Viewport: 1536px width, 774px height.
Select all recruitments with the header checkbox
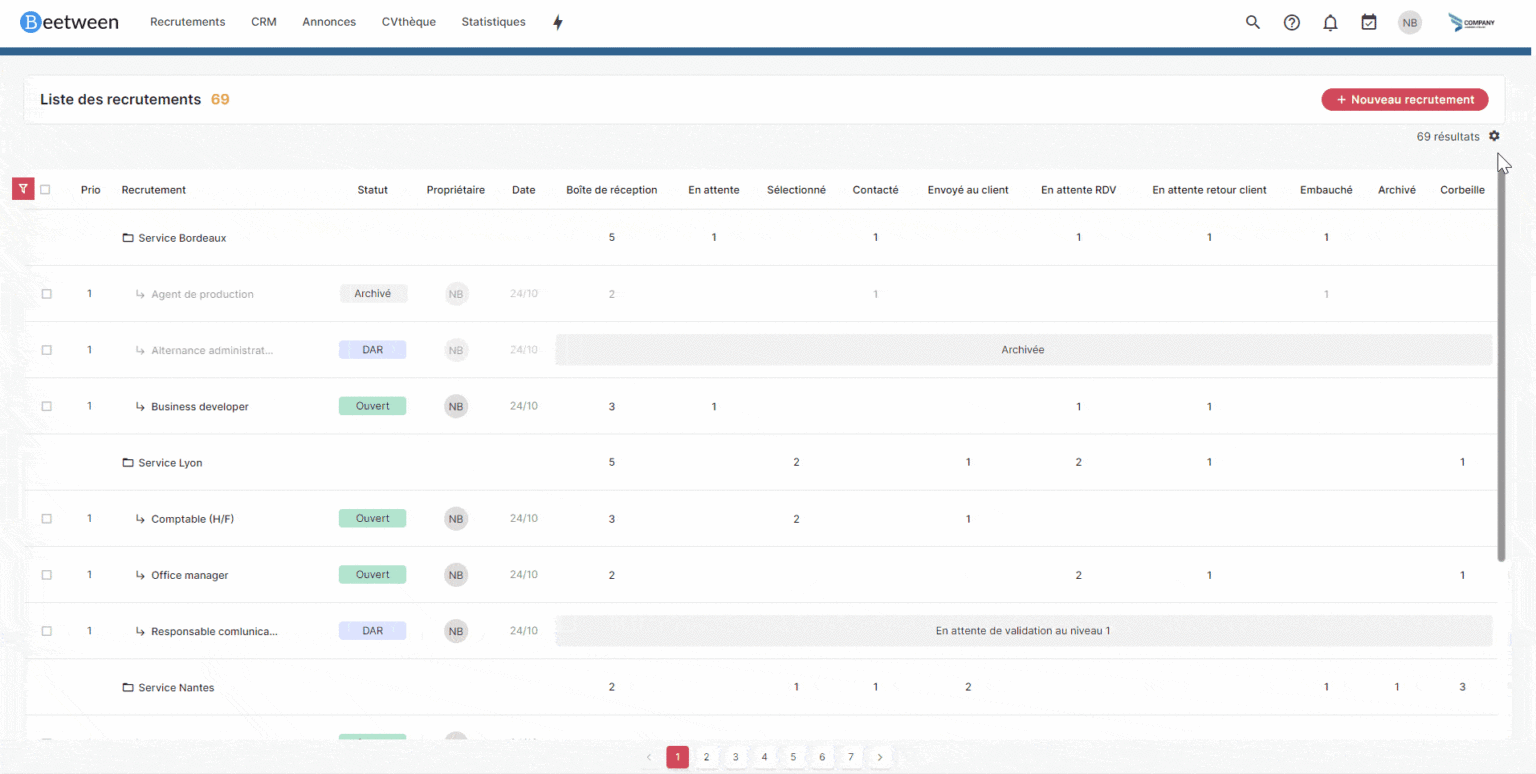tap(46, 189)
